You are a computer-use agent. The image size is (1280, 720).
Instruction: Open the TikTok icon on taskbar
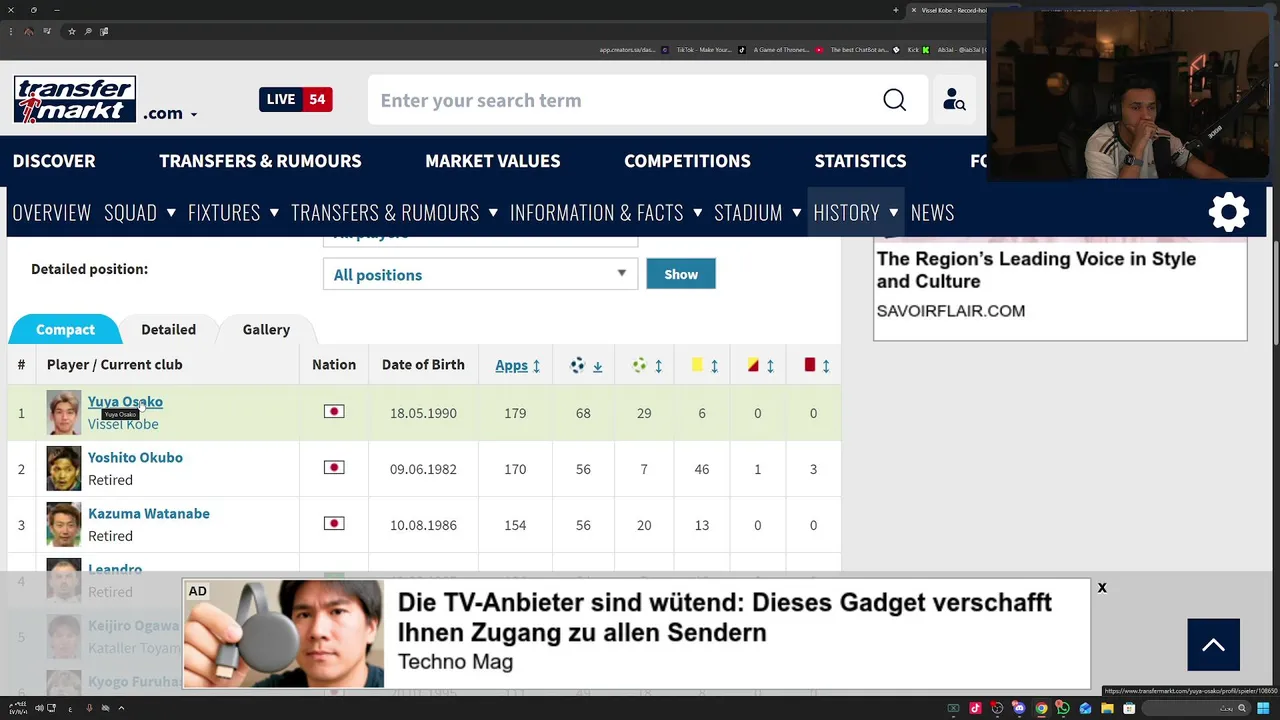(x=975, y=708)
